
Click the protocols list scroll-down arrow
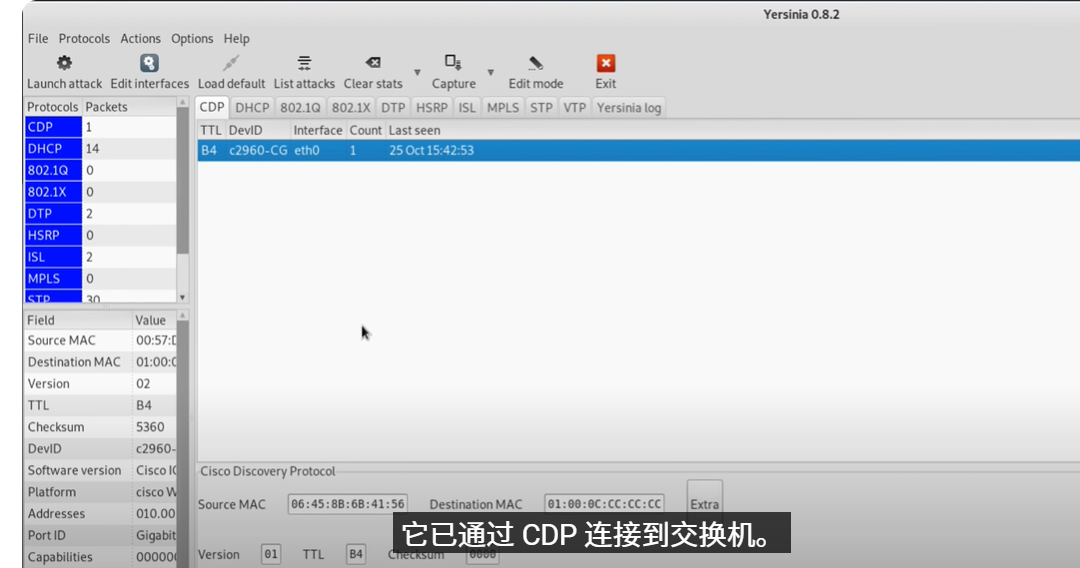[x=183, y=297]
